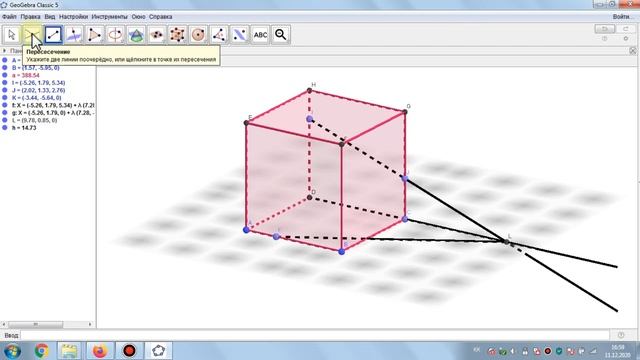Open the Файл menu
This screenshot has width=640, height=360.
pos(9,17)
